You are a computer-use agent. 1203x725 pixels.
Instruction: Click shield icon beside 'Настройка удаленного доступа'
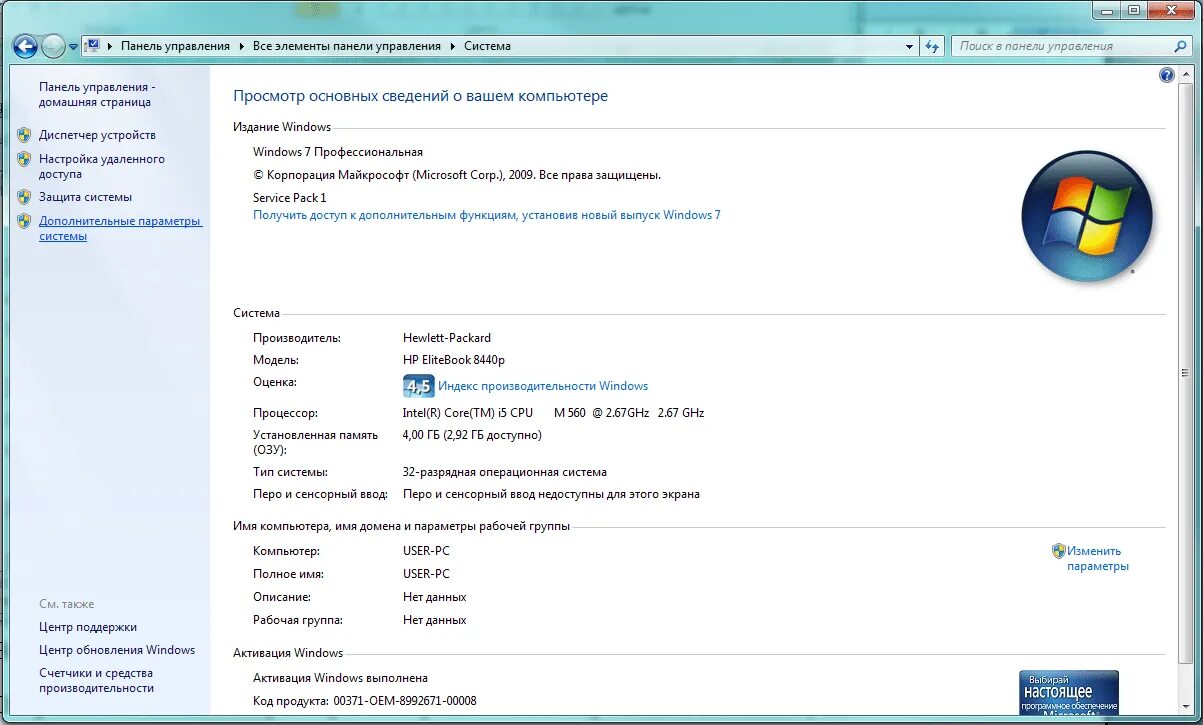[24, 159]
